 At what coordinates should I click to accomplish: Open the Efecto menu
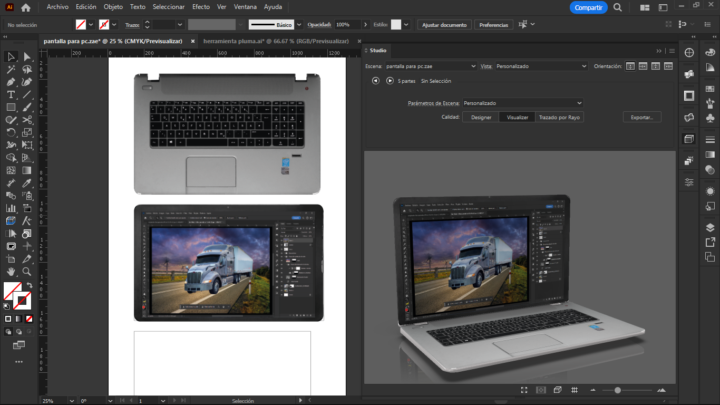pos(201,7)
